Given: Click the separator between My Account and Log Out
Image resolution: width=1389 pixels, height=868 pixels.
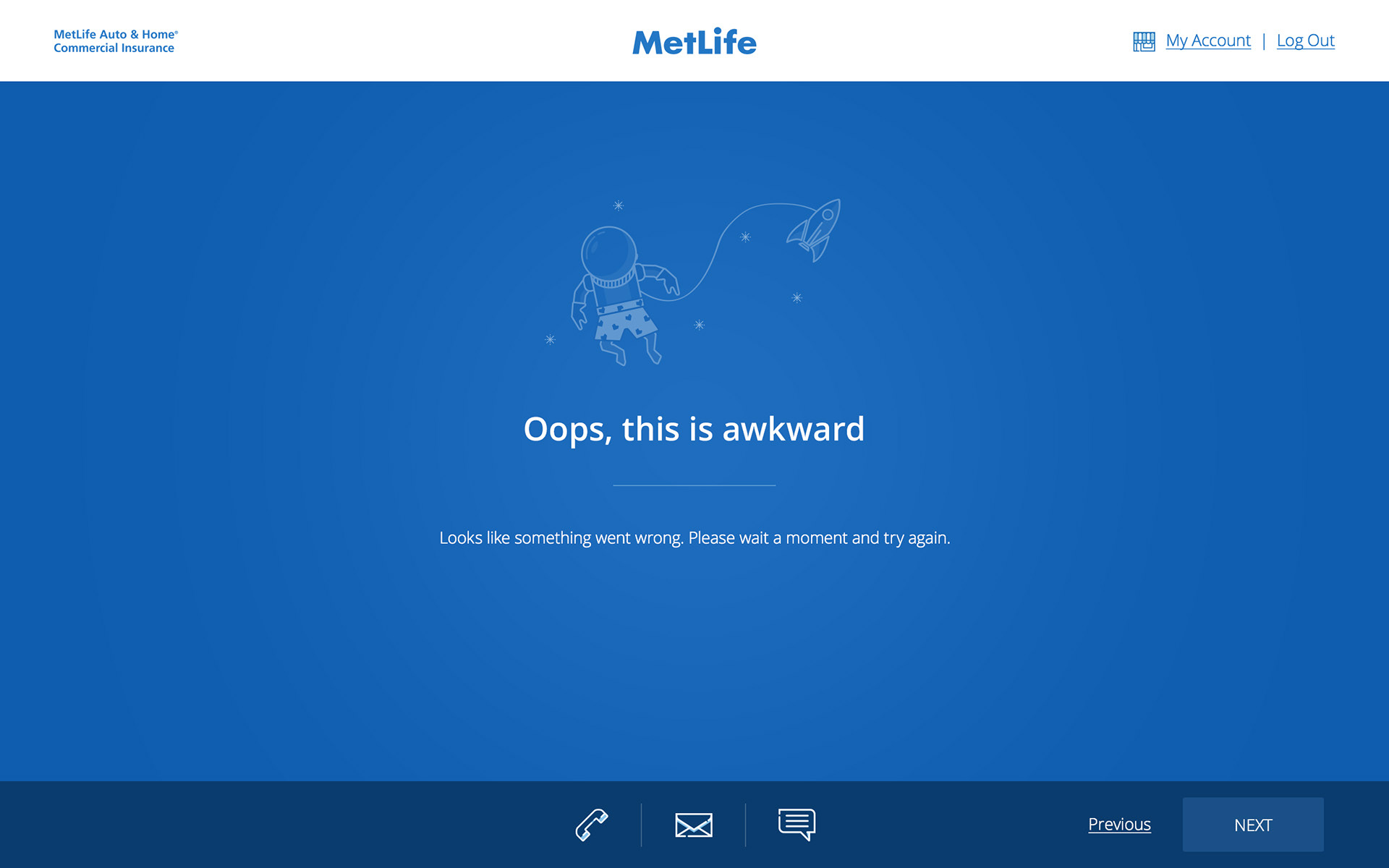Looking at the screenshot, I should coord(1264,41).
